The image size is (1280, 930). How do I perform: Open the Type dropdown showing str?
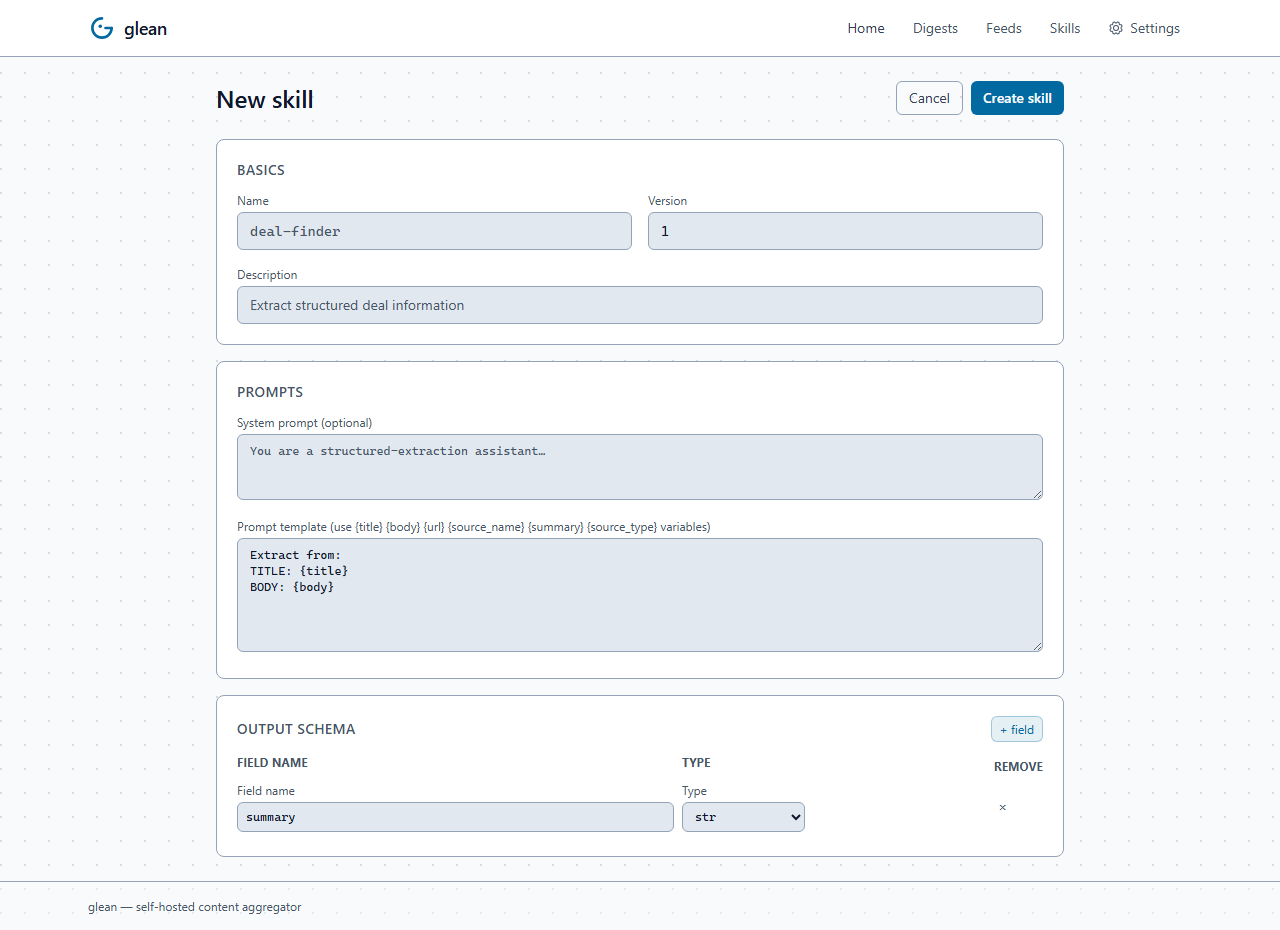click(x=743, y=817)
